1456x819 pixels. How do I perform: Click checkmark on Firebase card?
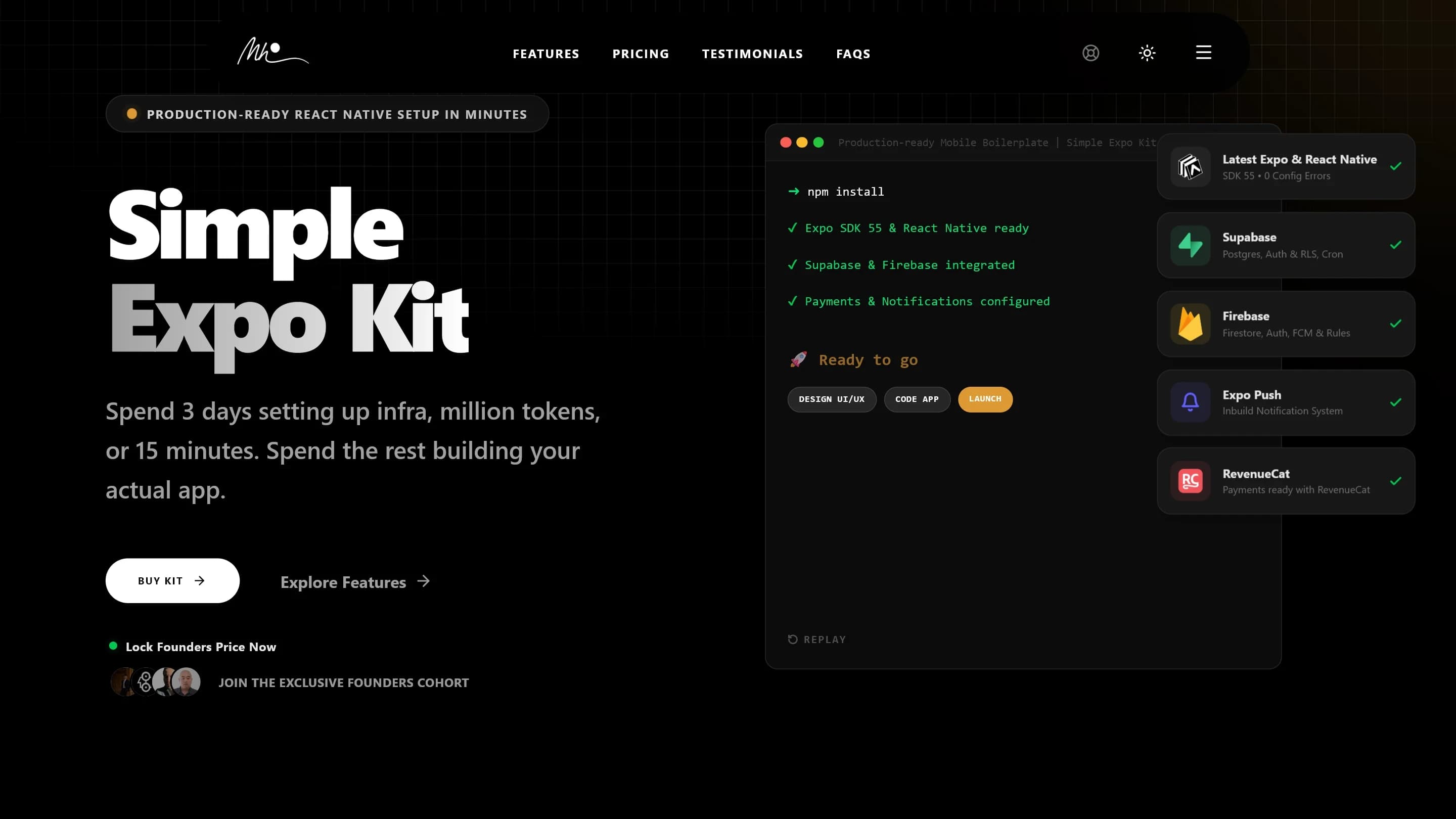1395,324
